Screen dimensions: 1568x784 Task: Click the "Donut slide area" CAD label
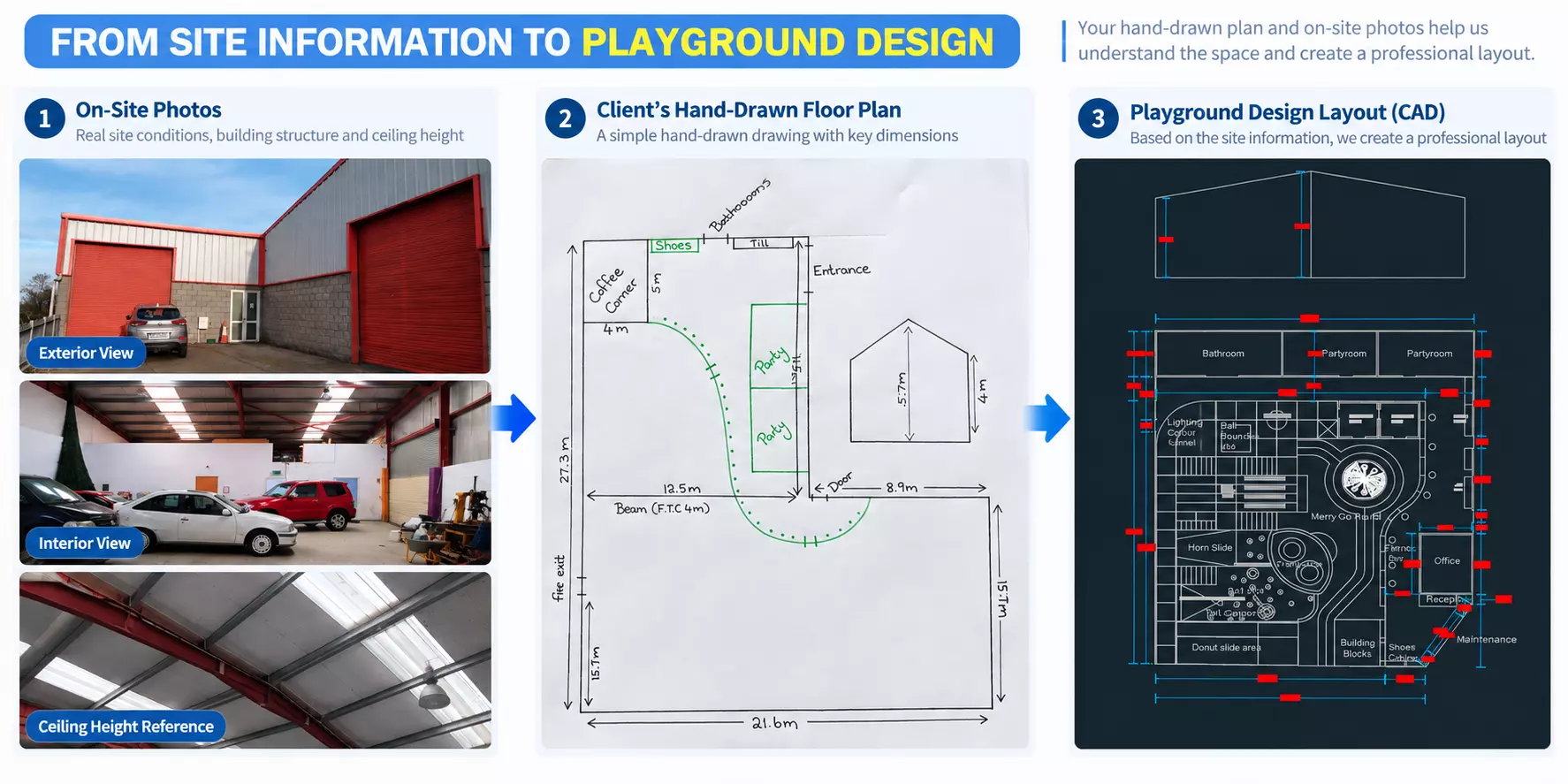pos(1226,647)
